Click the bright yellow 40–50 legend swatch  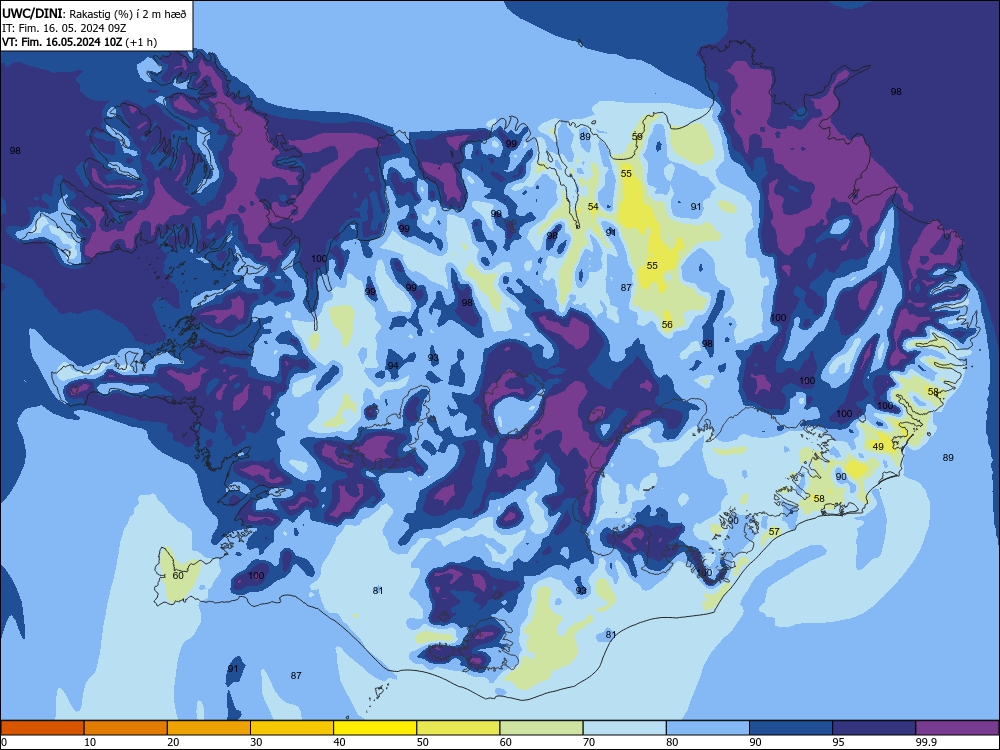375,728
